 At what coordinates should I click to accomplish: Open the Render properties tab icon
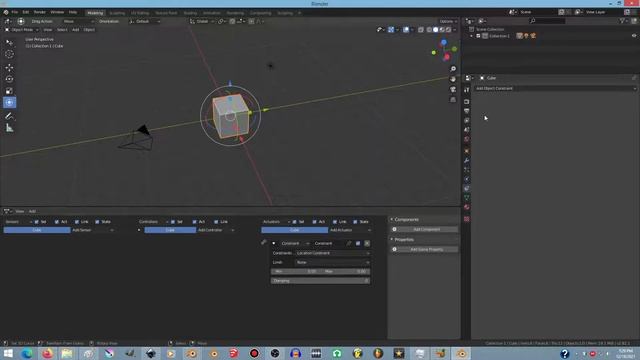click(x=467, y=102)
